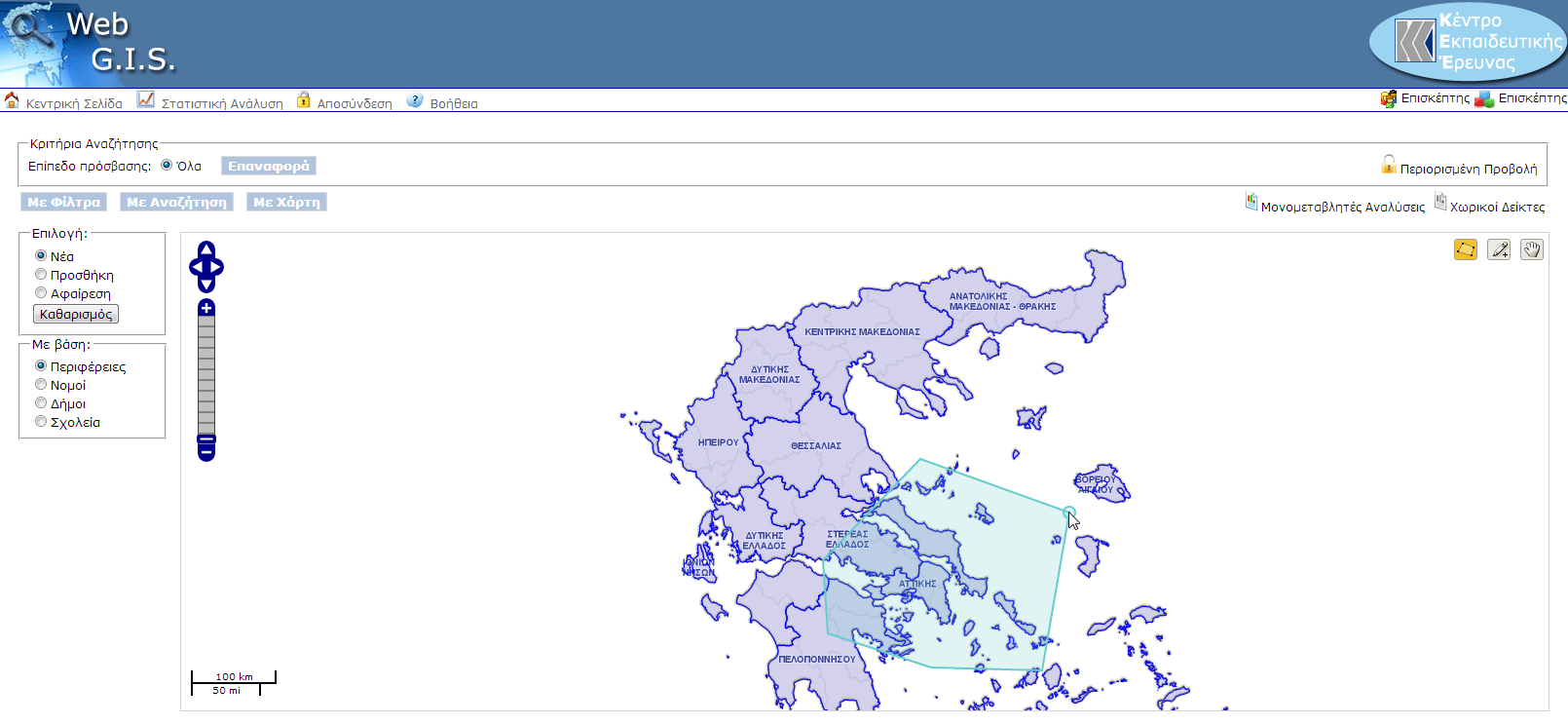This screenshot has height=724, width=1568.
Task: Switch to the Με Χάρτη tab
Action: (x=286, y=202)
